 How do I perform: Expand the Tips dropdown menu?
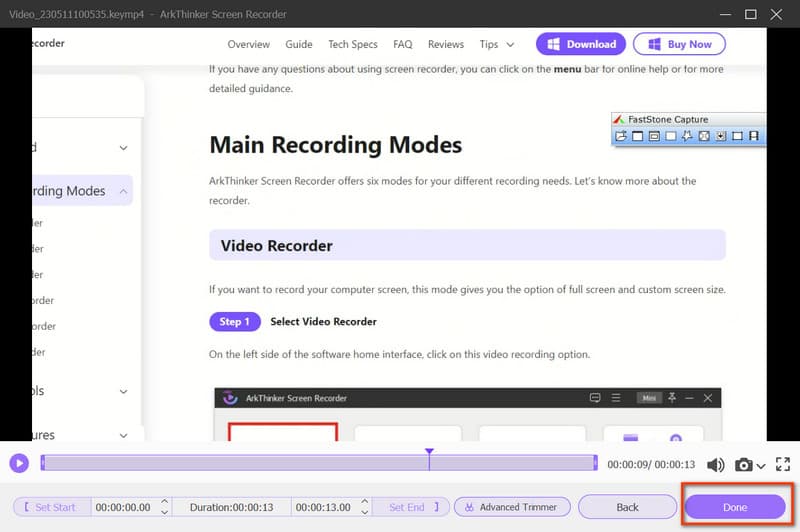coord(496,44)
